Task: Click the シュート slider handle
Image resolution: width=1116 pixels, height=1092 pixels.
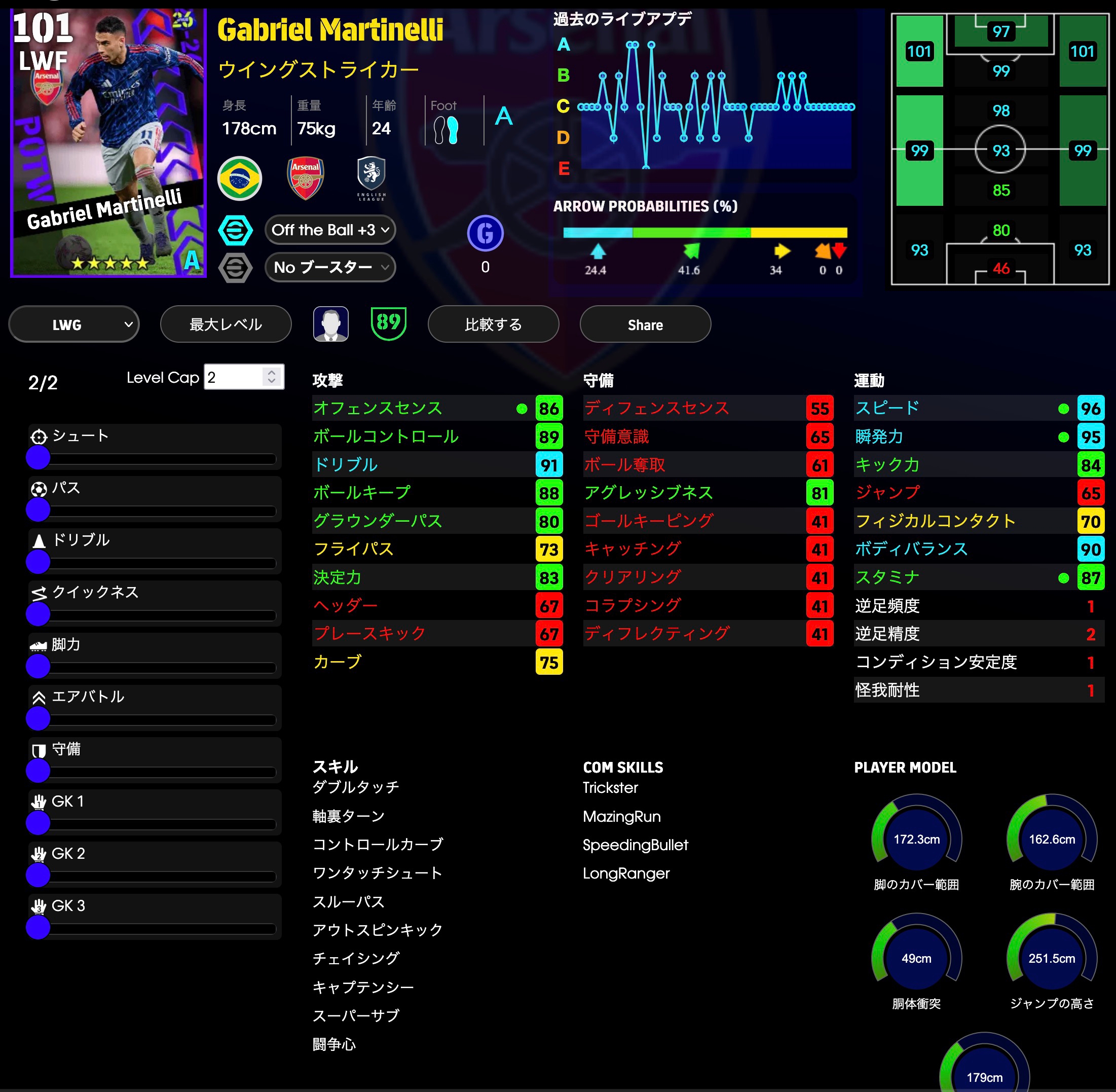Action: [39, 458]
